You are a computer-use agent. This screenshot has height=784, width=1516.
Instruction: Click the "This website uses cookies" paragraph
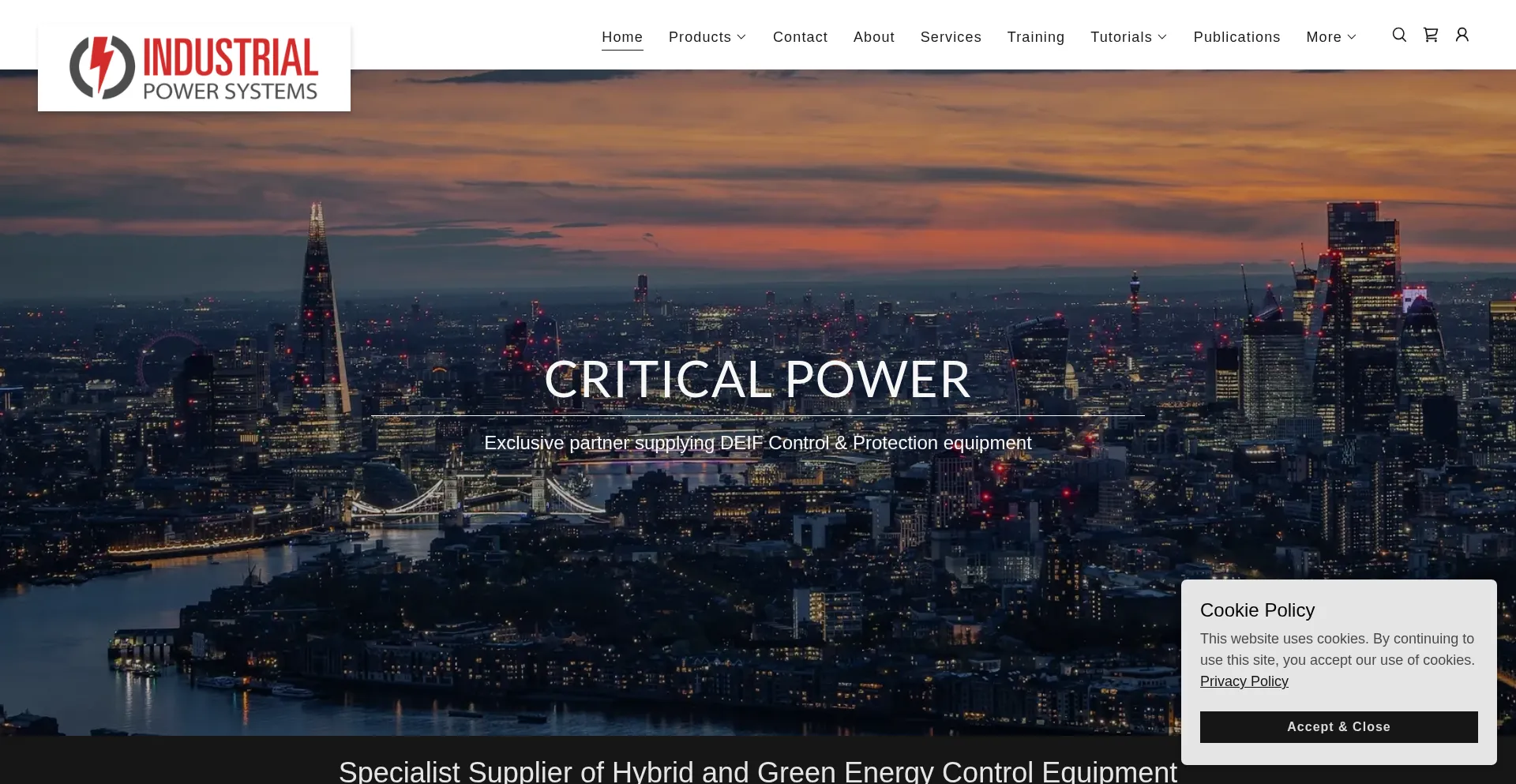[x=1337, y=649]
